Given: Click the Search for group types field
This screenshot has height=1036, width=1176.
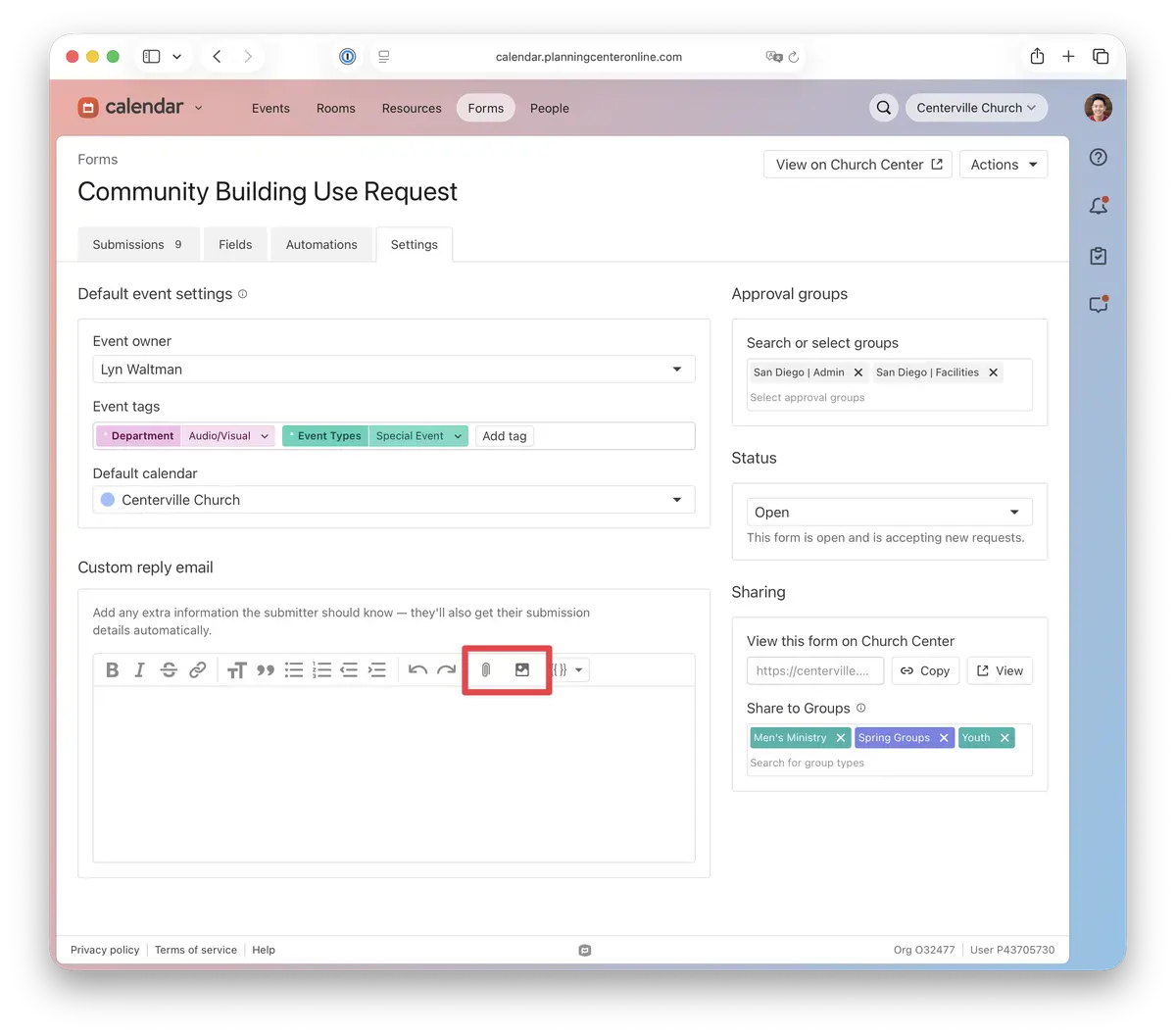Looking at the screenshot, I should [808, 764].
